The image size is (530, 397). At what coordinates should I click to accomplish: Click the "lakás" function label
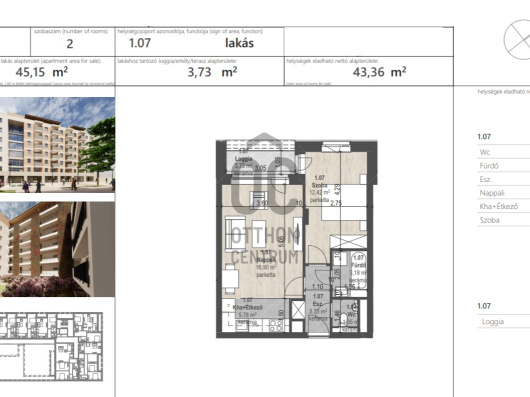click(x=239, y=43)
